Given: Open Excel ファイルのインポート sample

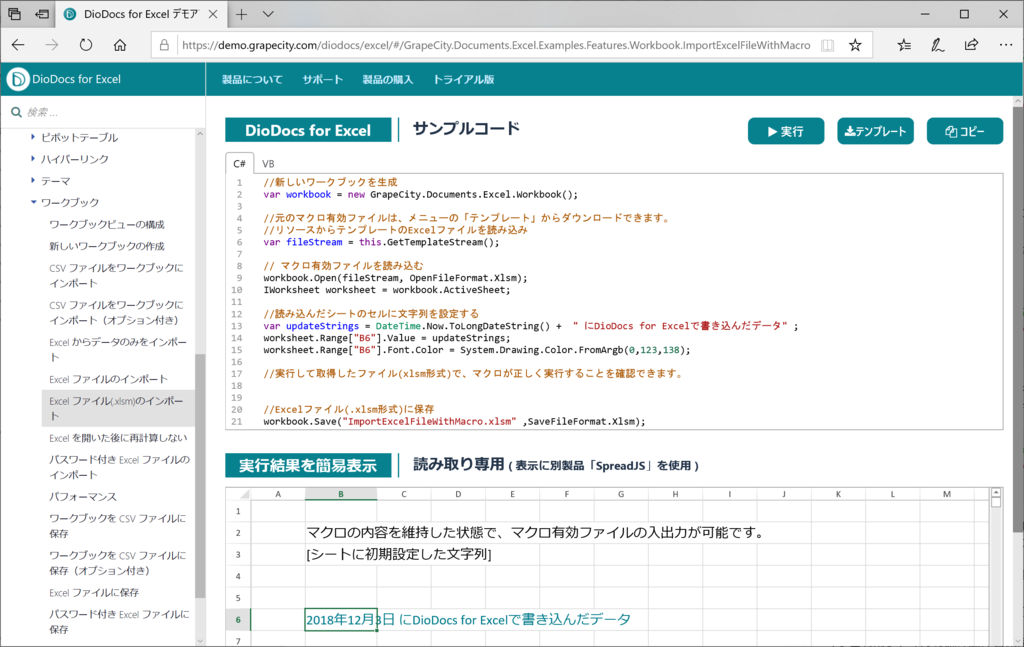Looking at the screenshot, I should [108, 379].
